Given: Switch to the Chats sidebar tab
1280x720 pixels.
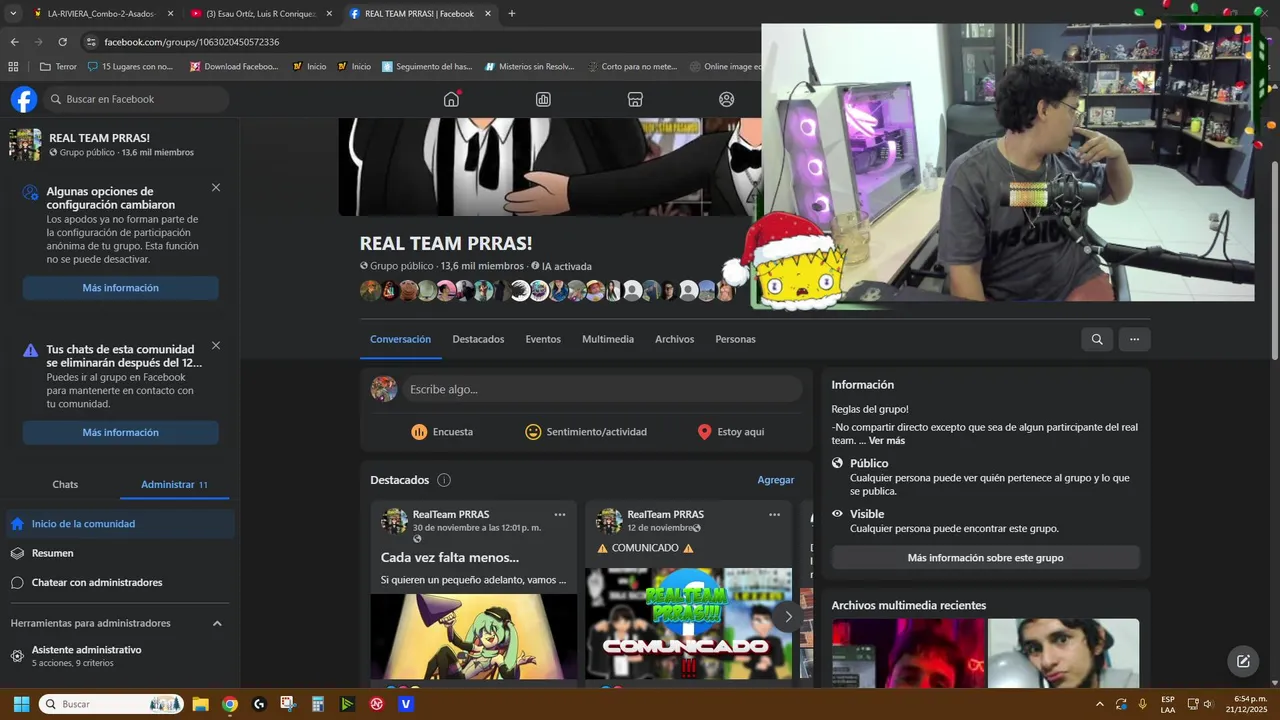Looking at the screenshot, I should 65,484.
